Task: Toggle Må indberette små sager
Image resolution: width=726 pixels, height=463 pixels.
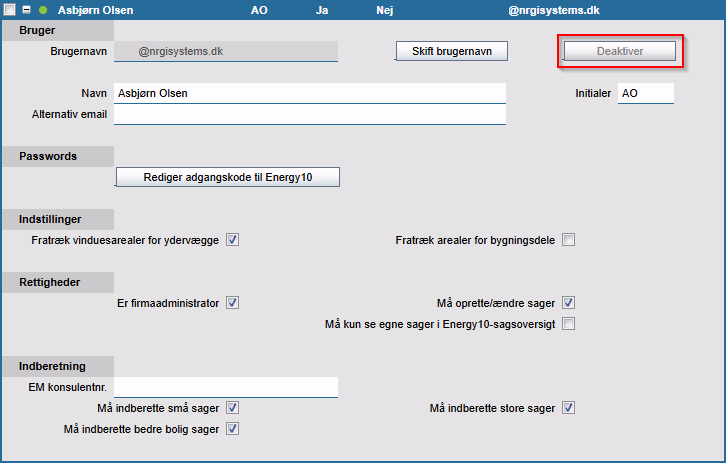Action: tap(232, 408)
